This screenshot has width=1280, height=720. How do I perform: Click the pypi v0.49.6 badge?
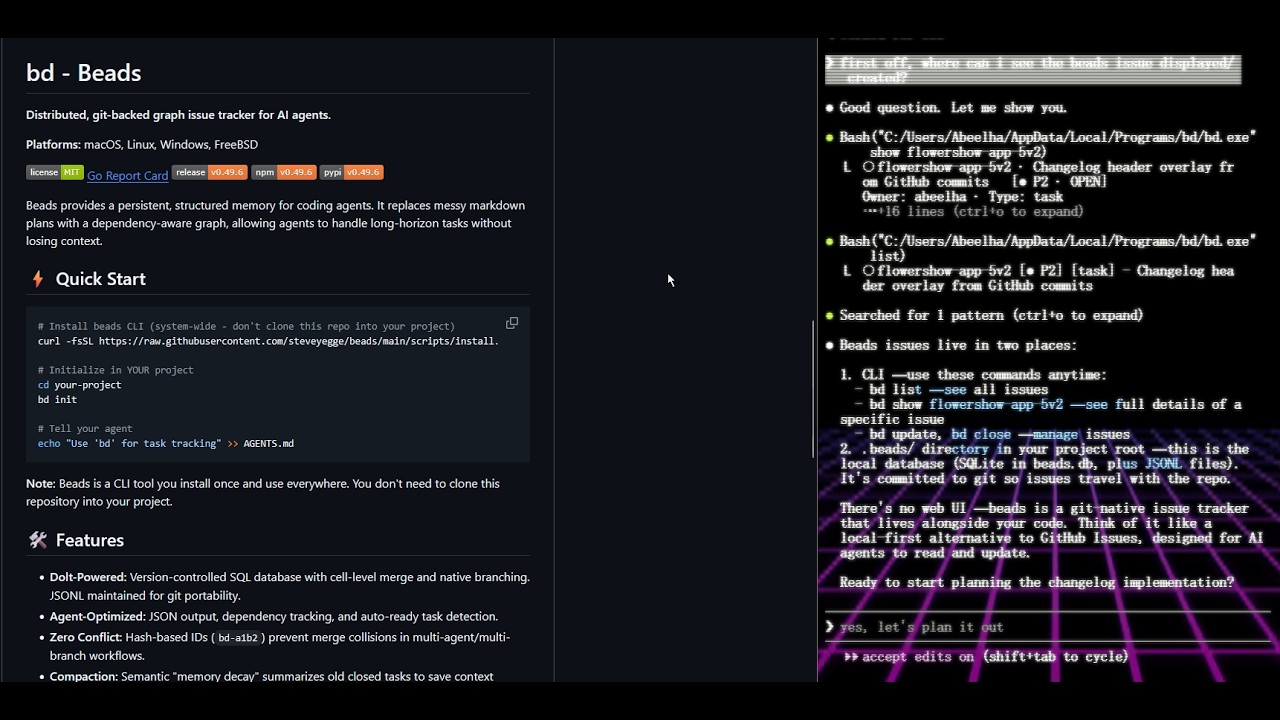tap(351, 172)
